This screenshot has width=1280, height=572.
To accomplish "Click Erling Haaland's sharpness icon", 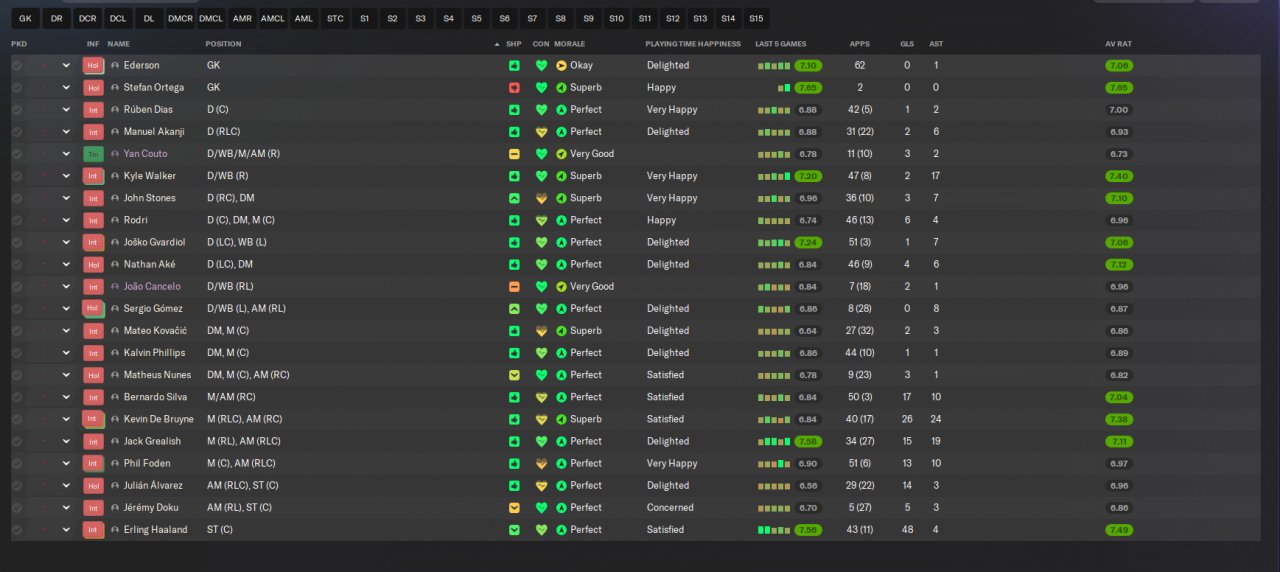I will (x=514, y=530).
